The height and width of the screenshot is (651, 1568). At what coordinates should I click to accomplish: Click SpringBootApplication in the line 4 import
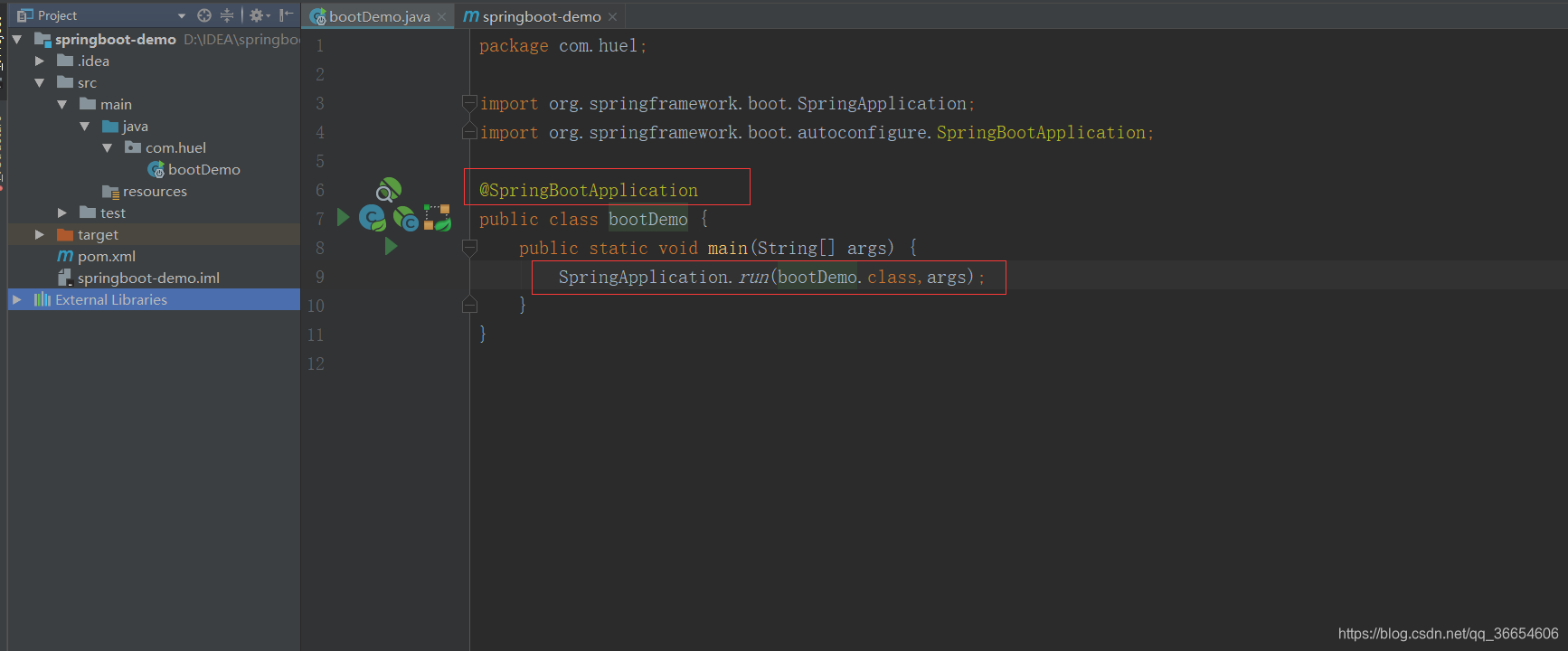[1041, 132]
